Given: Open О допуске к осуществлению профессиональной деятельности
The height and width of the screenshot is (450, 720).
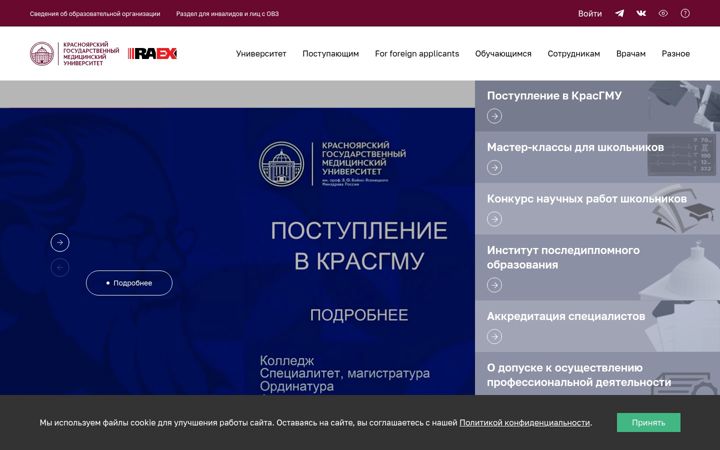Looking at the screenshot, I should [597, 374].
